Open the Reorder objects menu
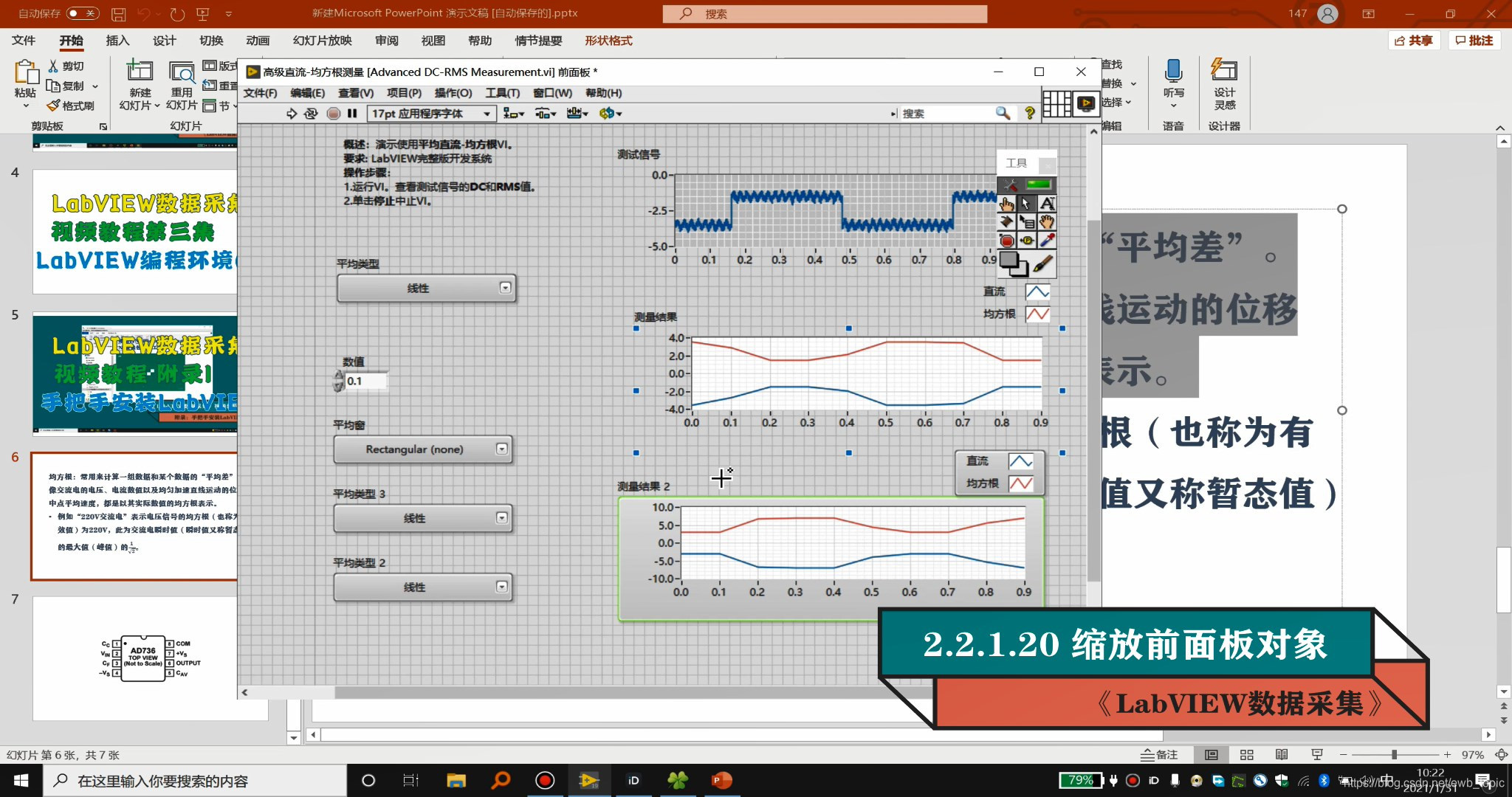The image size is (1512, 797). 611,114
